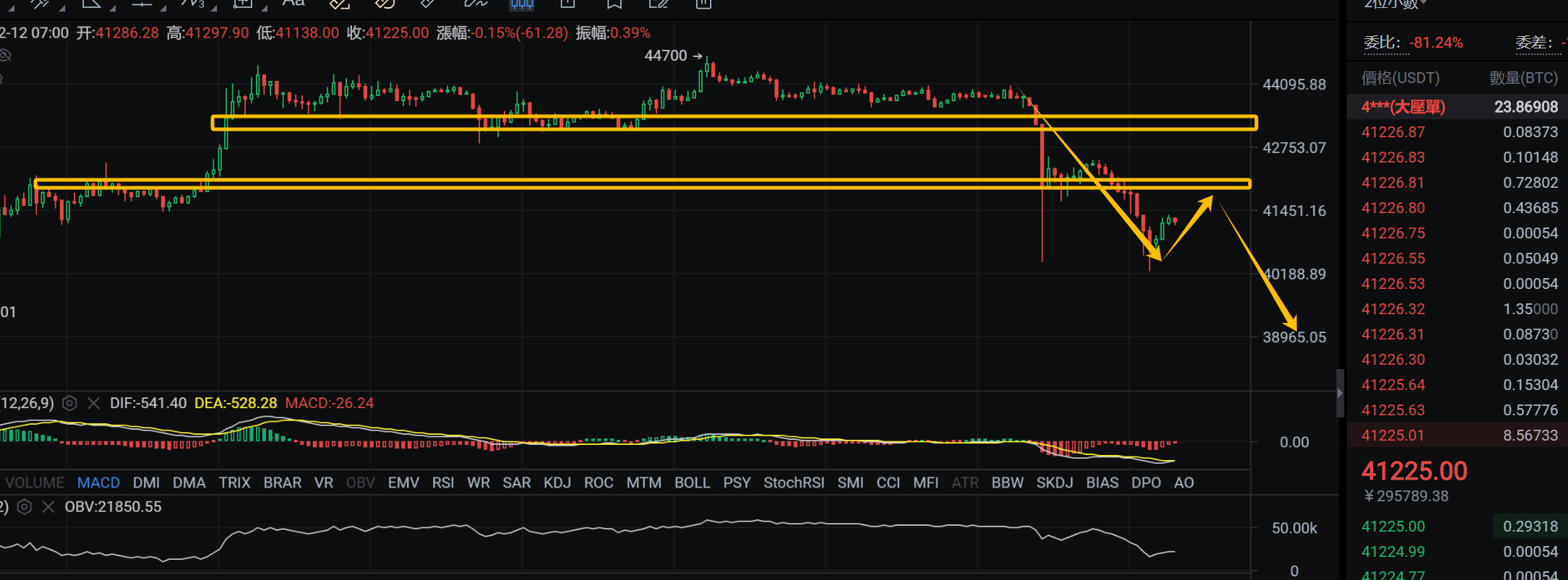This screenshot has width=1568, height=580.
Task: Click the 價格(USDT) column header
Action: (x=1401, y=78)
